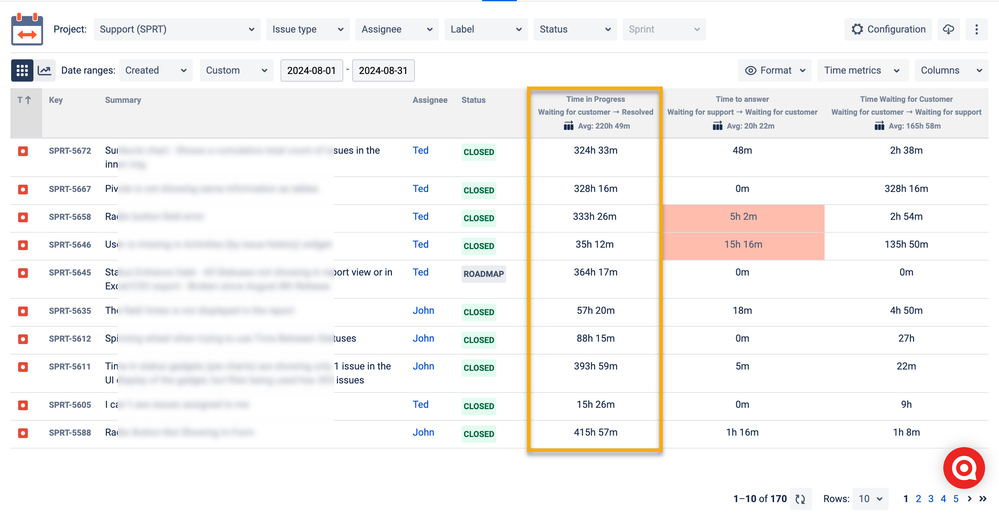
Task: Open issue SPRT-5588
Action: coord(70,433)
